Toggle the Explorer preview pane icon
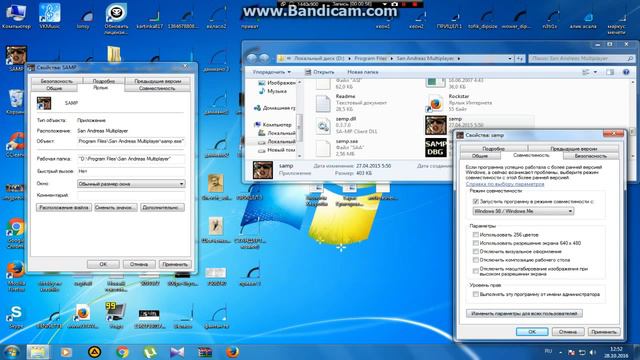The image size is (640, 360). (x=610, y=72)
